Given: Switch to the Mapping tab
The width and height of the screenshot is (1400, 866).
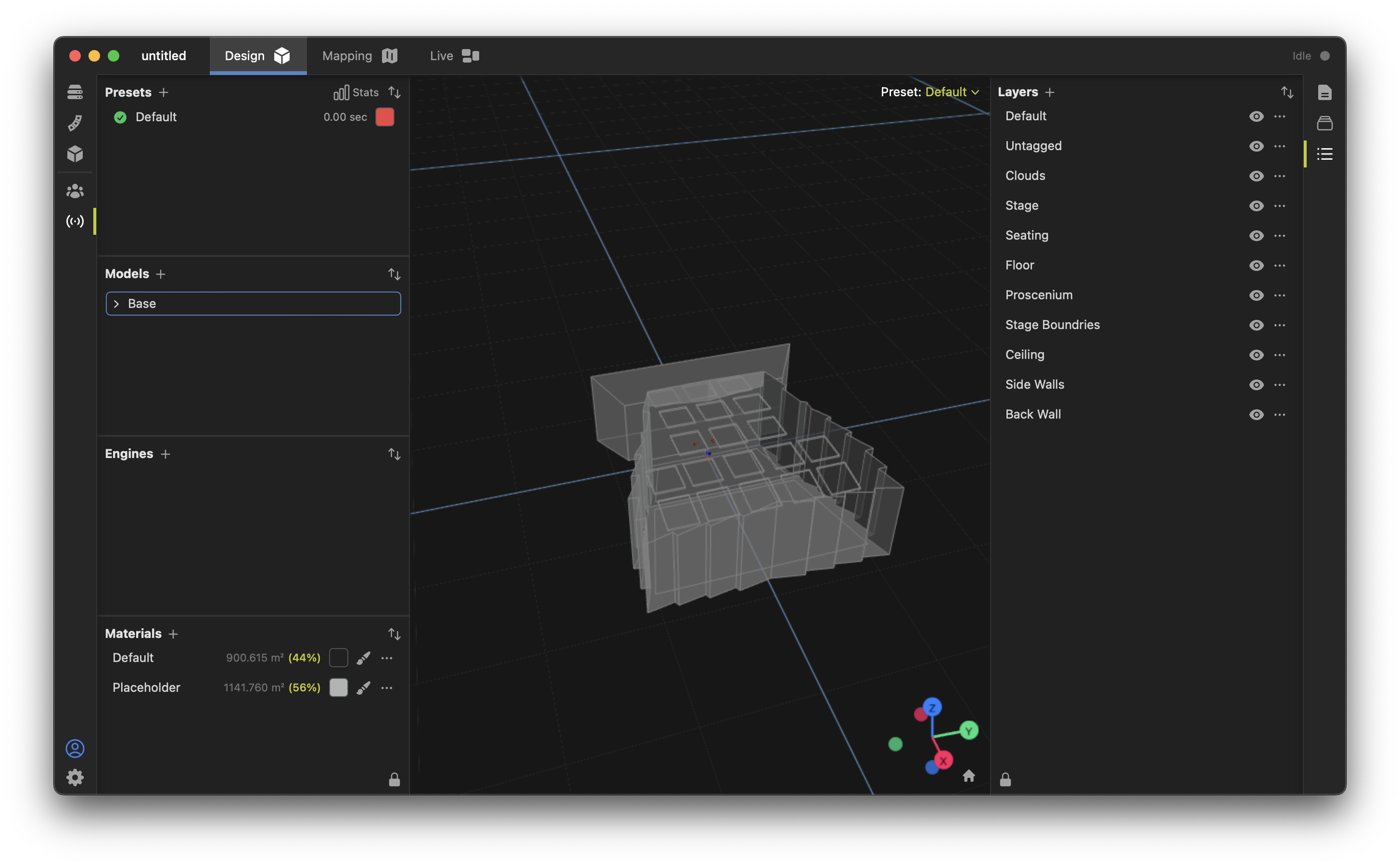Looking at the screenshot, I should [x=359, y=55].
